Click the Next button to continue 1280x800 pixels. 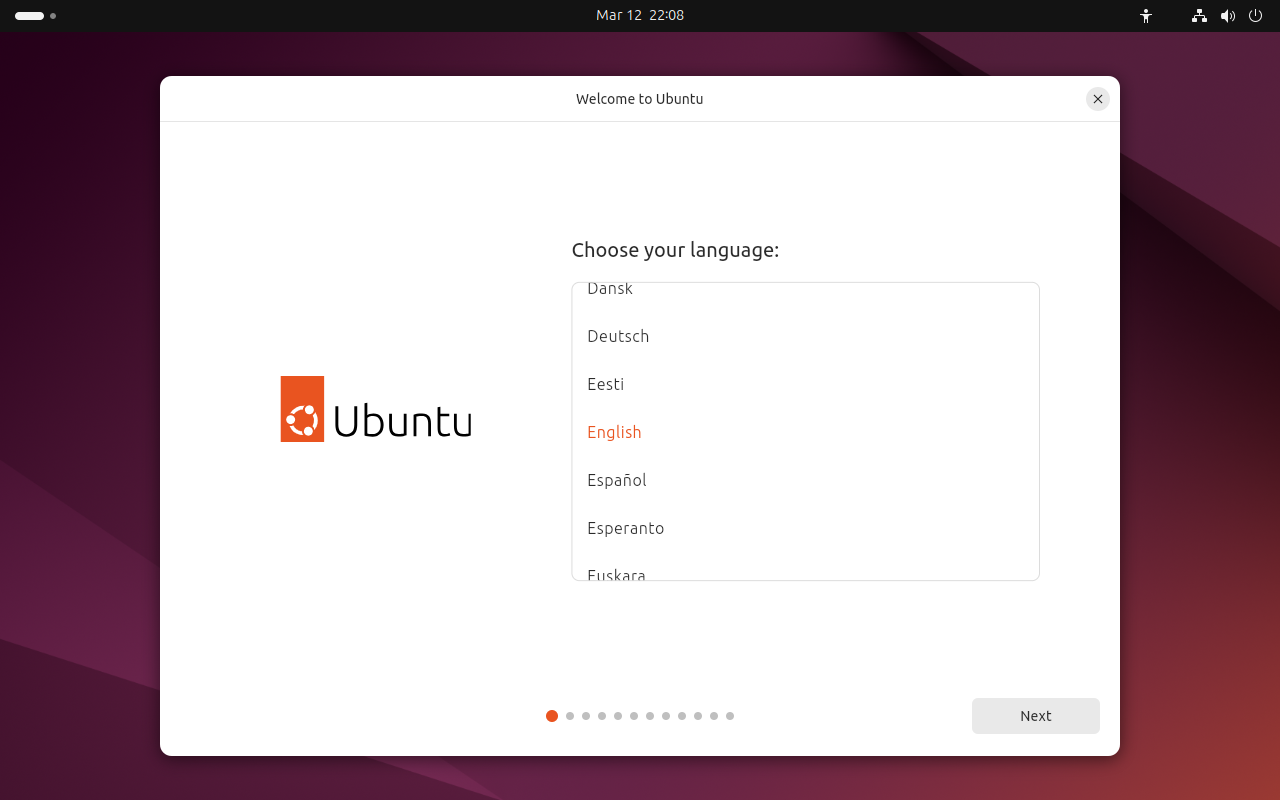(1036, 716)
